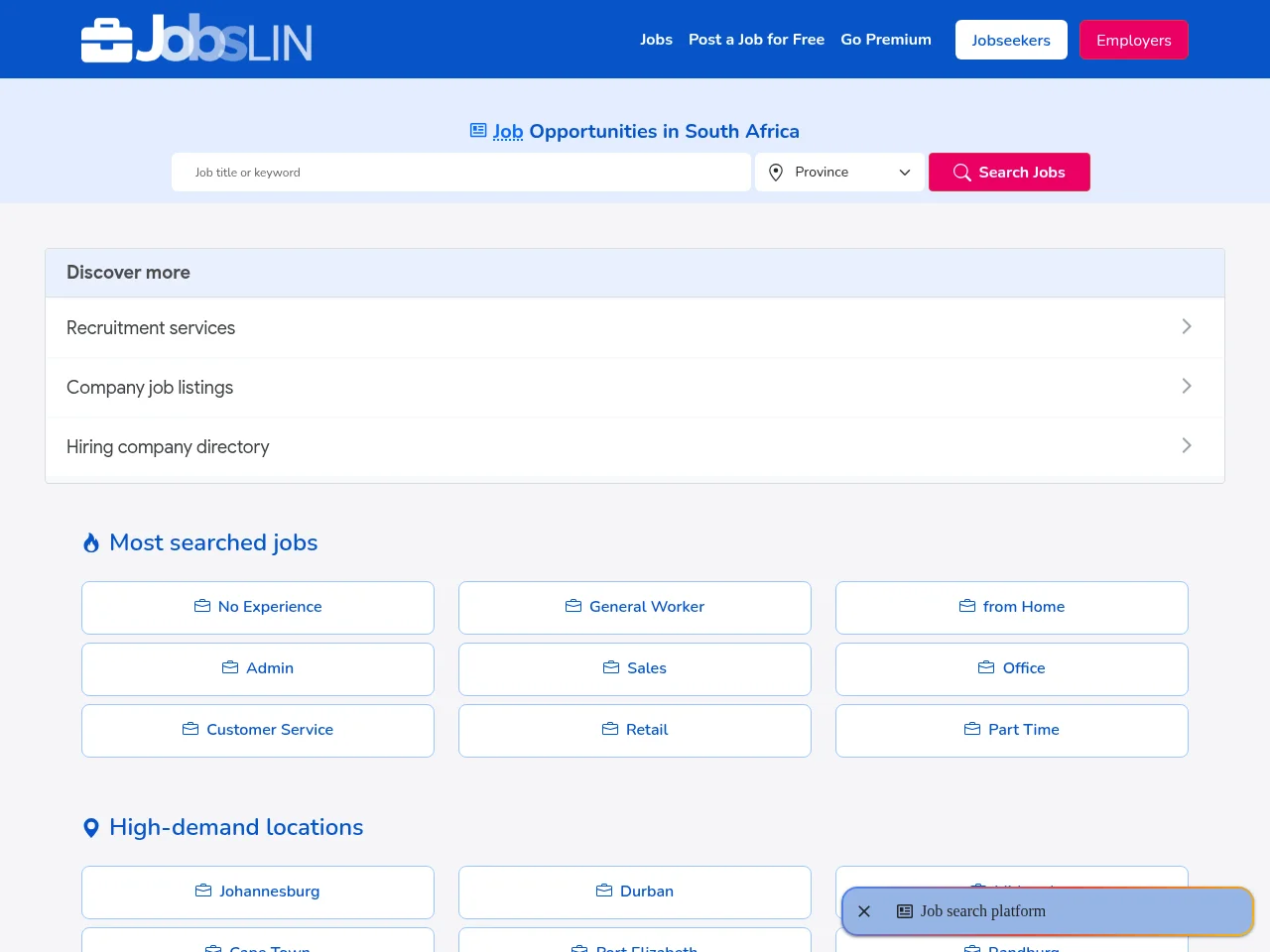1270x952 pixels.
Task: Select the Customer Service job label
Action: (270, 730)
